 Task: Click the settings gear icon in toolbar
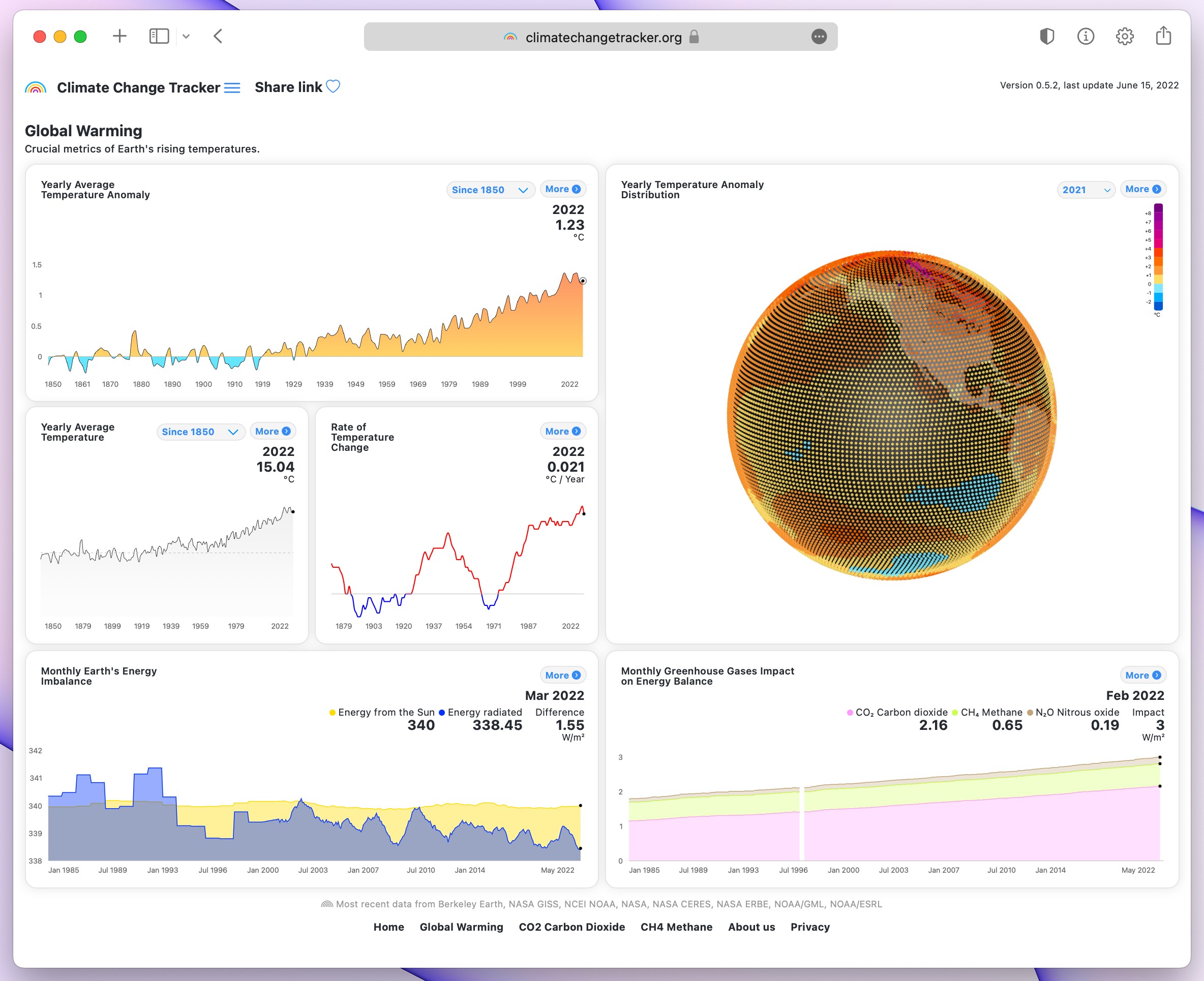tap(1124, 37)
